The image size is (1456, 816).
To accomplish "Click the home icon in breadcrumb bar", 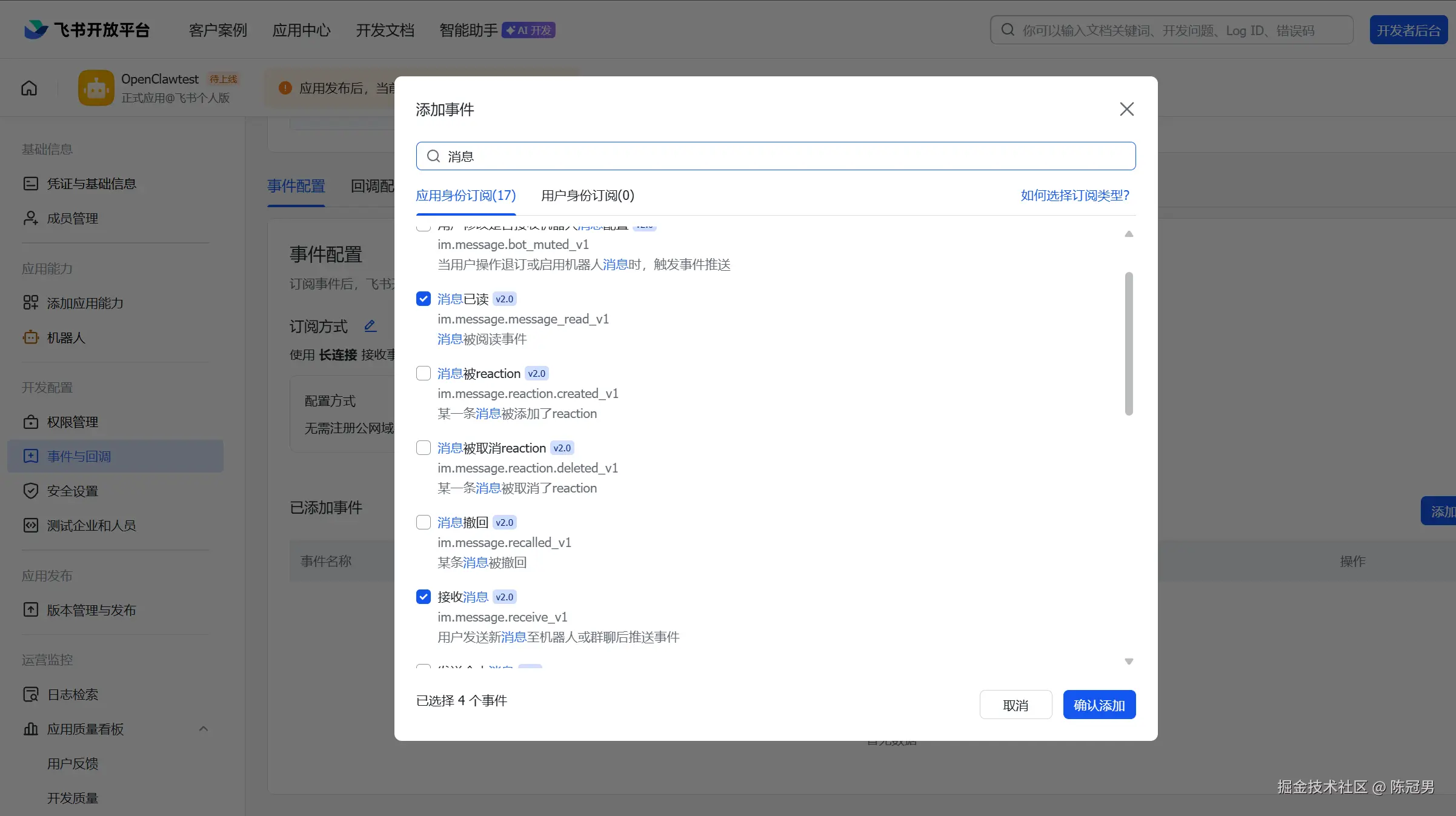I will tap(29, 88).
